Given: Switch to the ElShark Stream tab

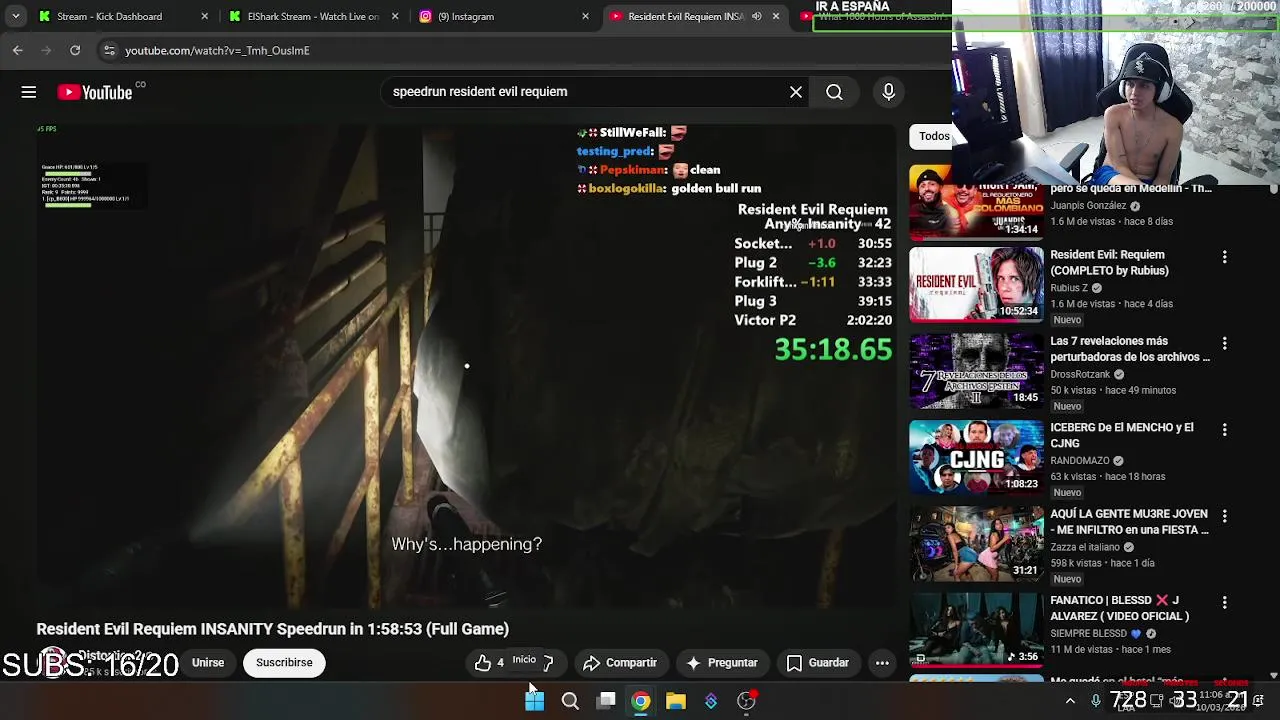Looking at the screenshot, I should click(x=313, y=16).
